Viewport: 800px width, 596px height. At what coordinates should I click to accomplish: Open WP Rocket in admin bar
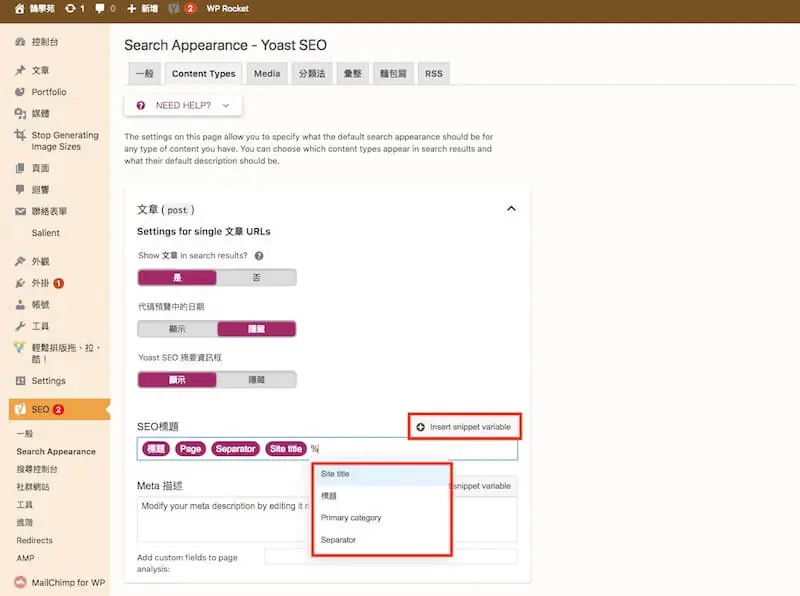[228, 9]
